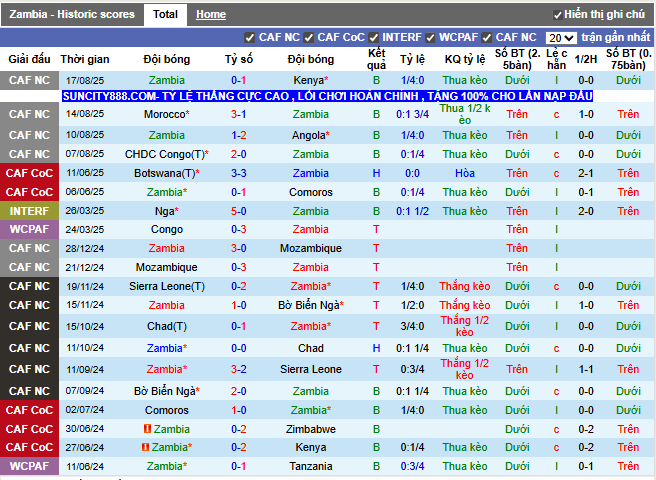Click the 'Tỷ số' column header
The height and width of the screenshot is (480, 656).
238,59
